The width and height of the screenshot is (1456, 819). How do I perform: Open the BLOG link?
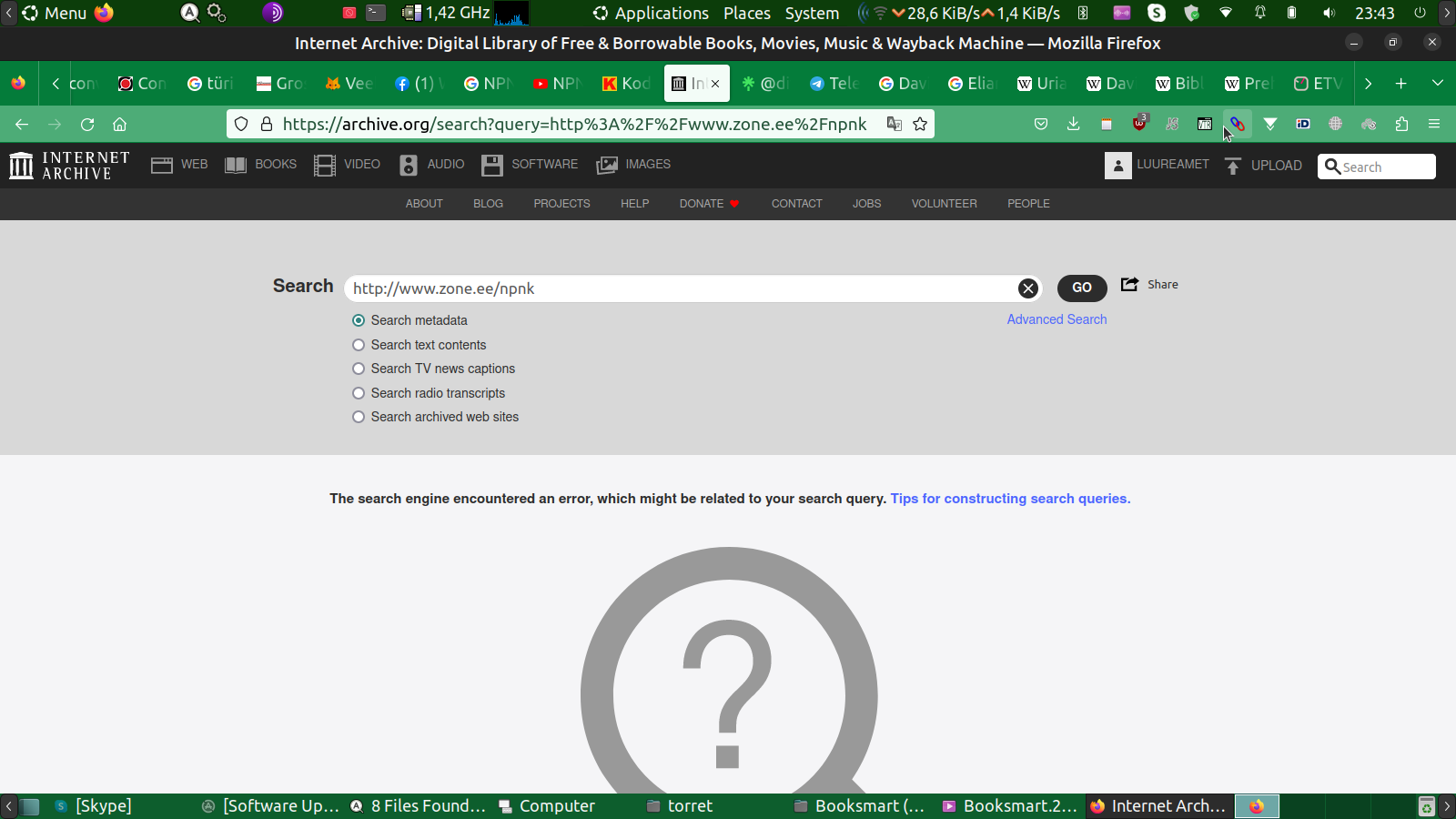pyautogui.click(x=488, y=204)
